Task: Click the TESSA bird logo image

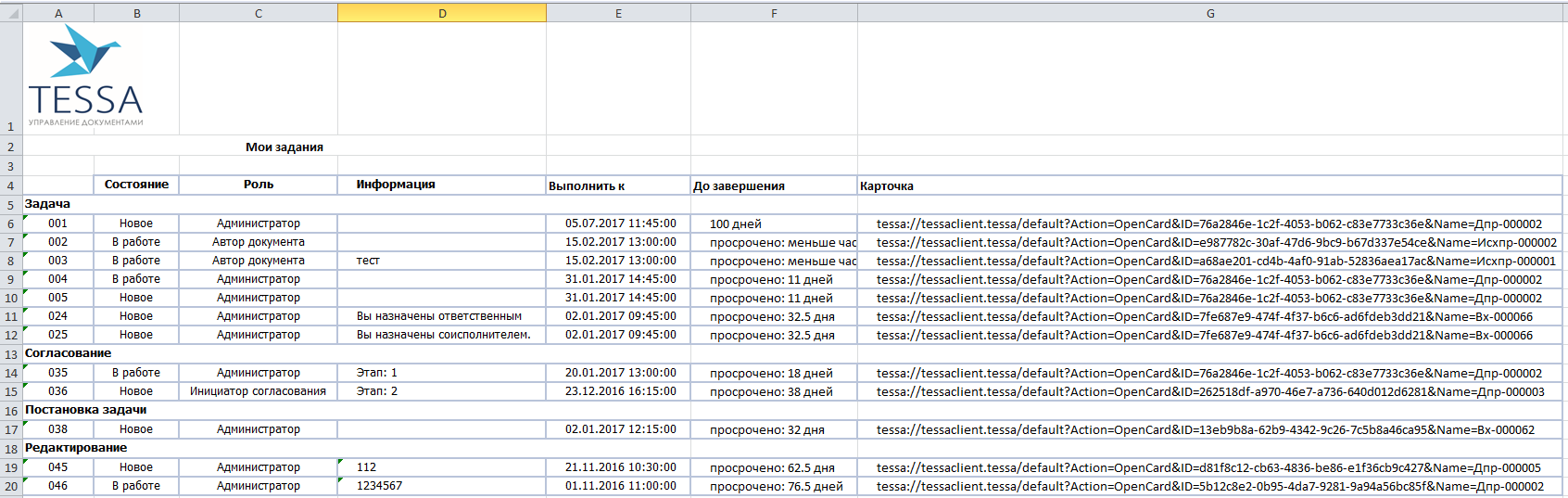Action: (85, 76)
